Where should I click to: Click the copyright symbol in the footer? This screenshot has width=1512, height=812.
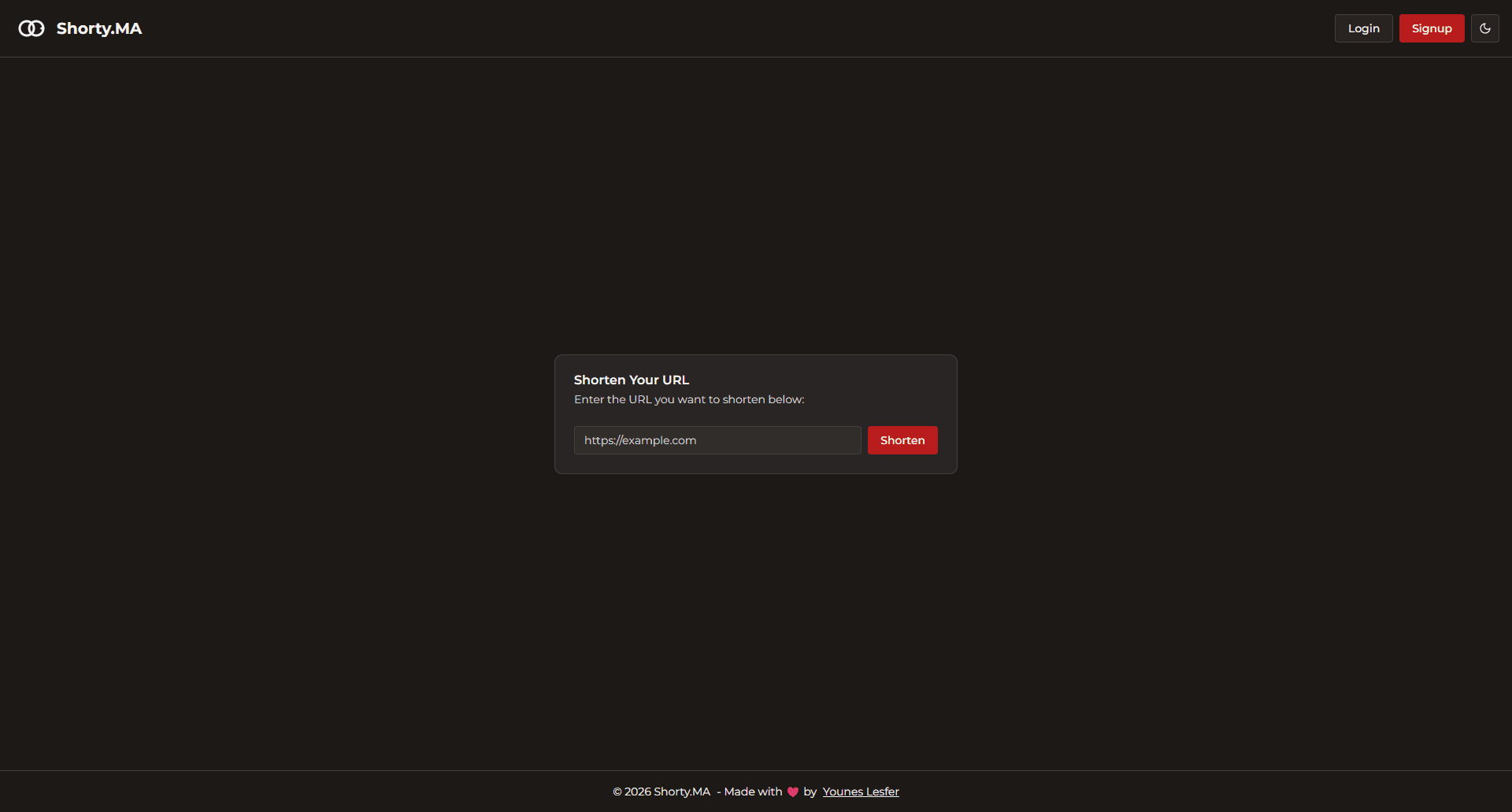point(617,792)
